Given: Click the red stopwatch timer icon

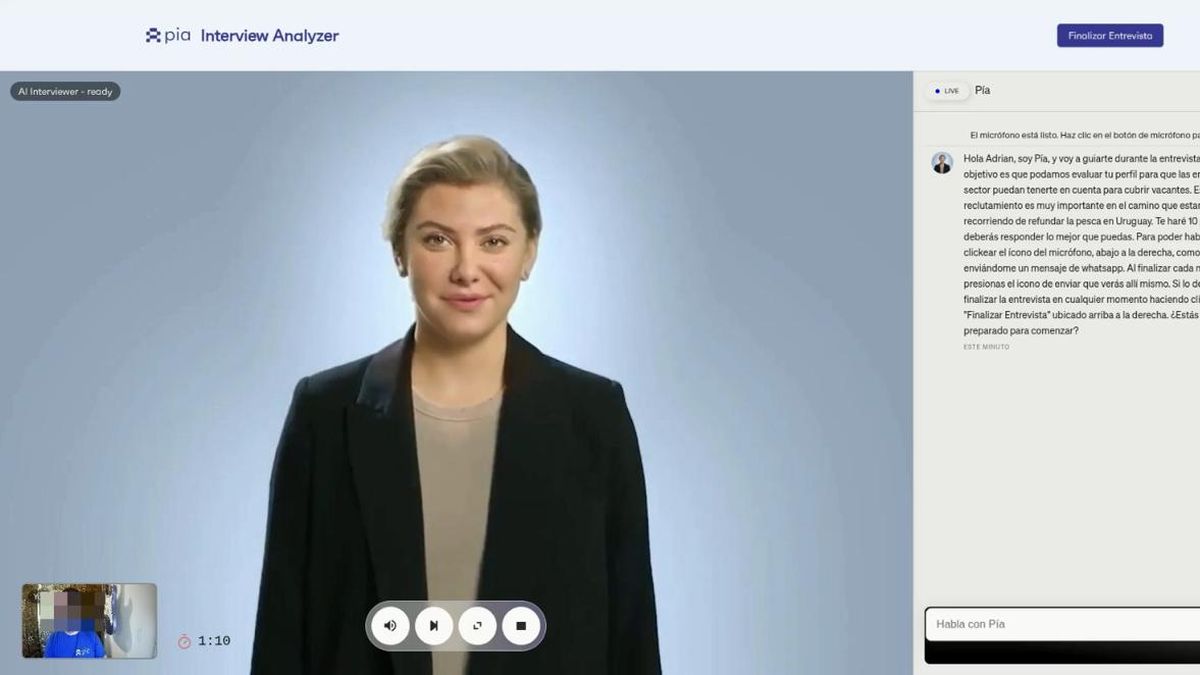Looking at the screenshot, I should [184, 641].
